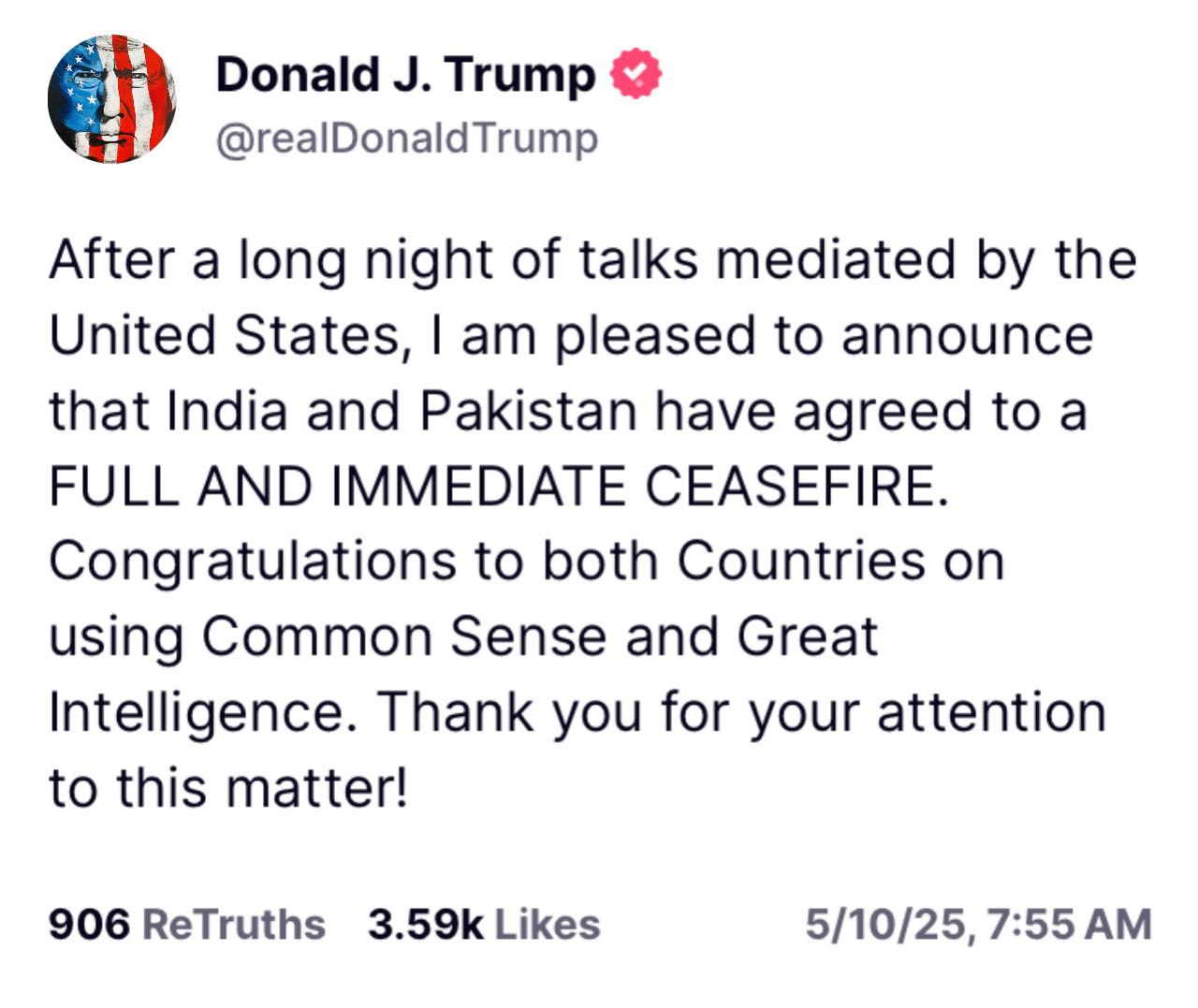Click the red verified checkmark badge

636,75
